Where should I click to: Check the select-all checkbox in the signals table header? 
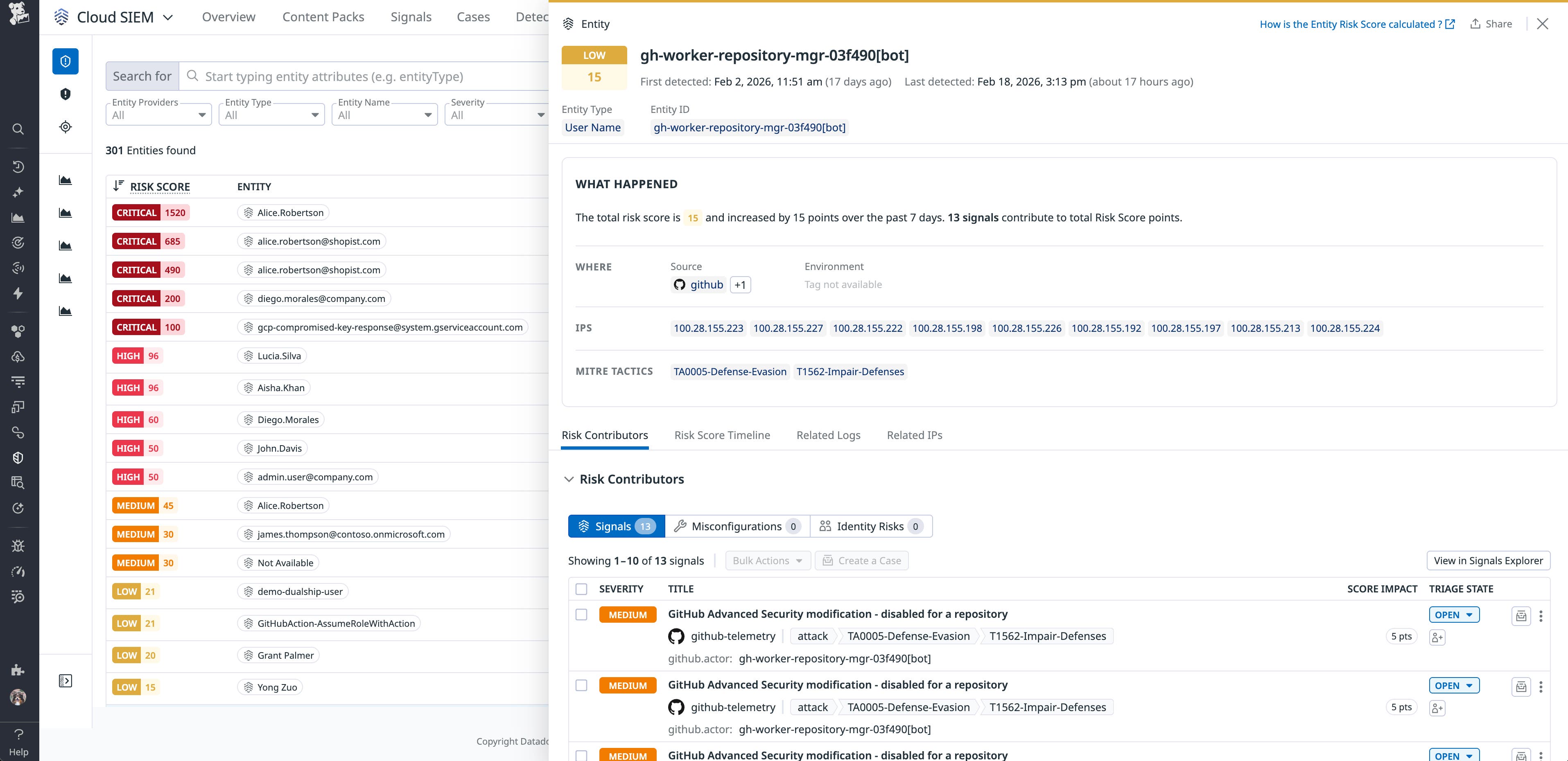(581, 589)
